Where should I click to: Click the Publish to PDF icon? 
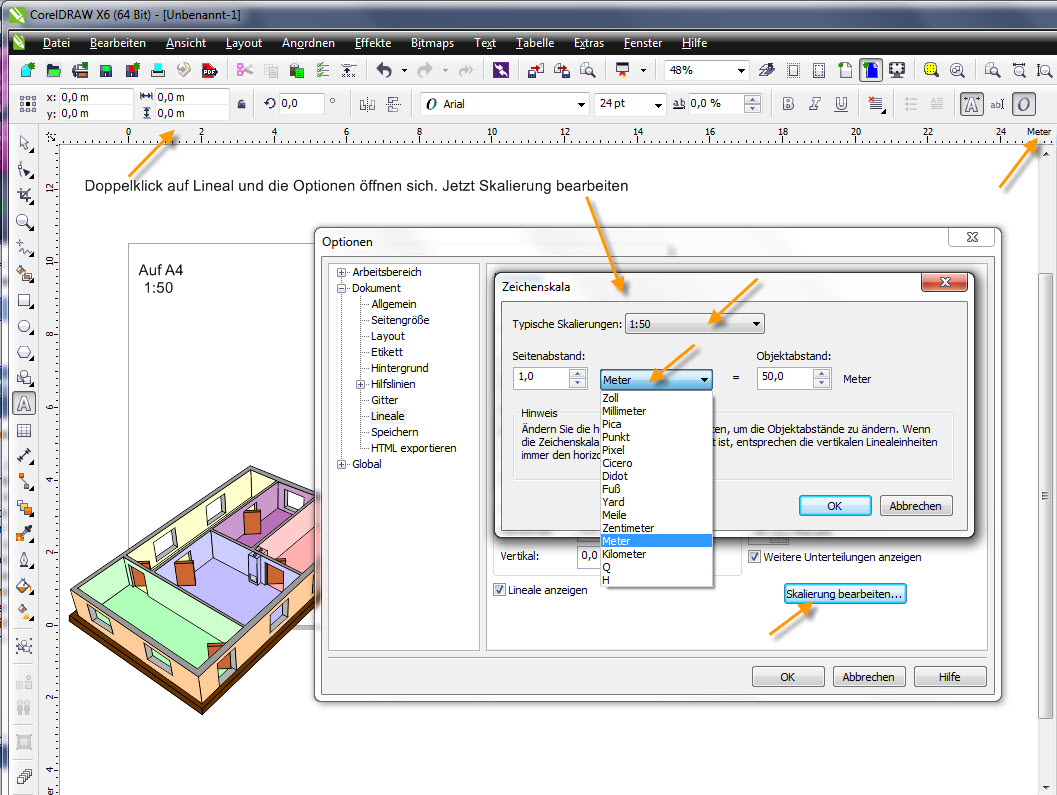tap(210, 70)
